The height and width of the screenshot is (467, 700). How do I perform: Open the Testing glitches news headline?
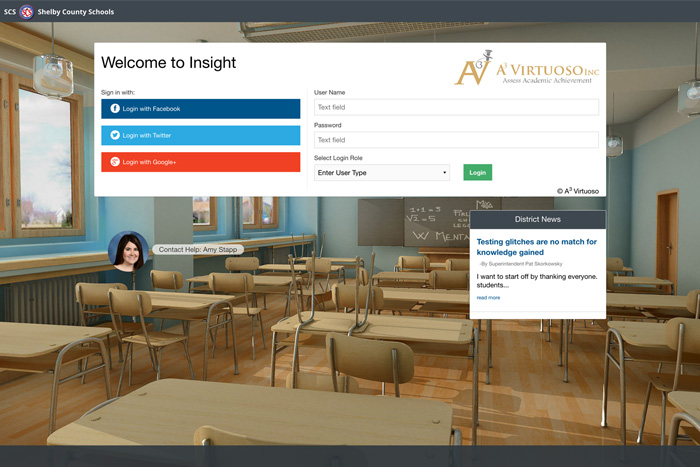(x=536, y=247)
